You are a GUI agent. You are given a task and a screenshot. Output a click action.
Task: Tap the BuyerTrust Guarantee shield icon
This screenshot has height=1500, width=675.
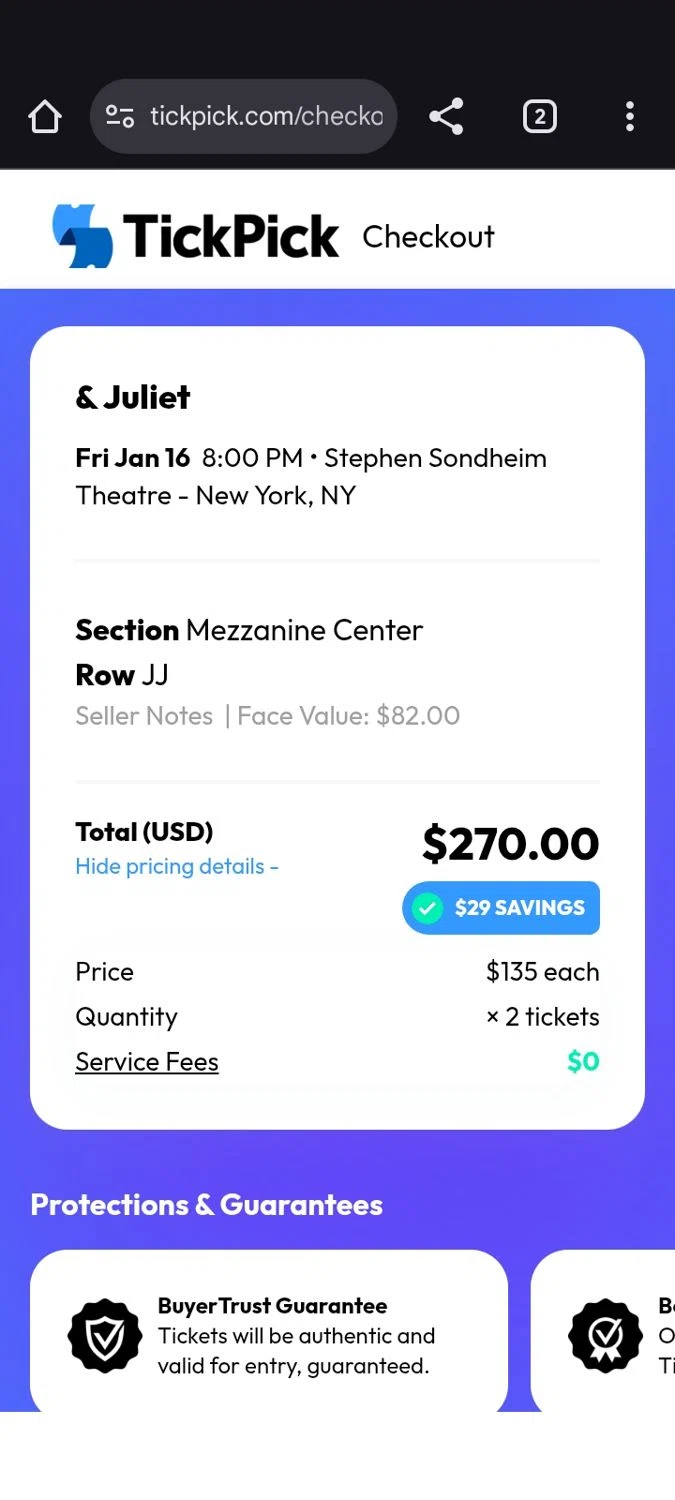point(105,1336)
